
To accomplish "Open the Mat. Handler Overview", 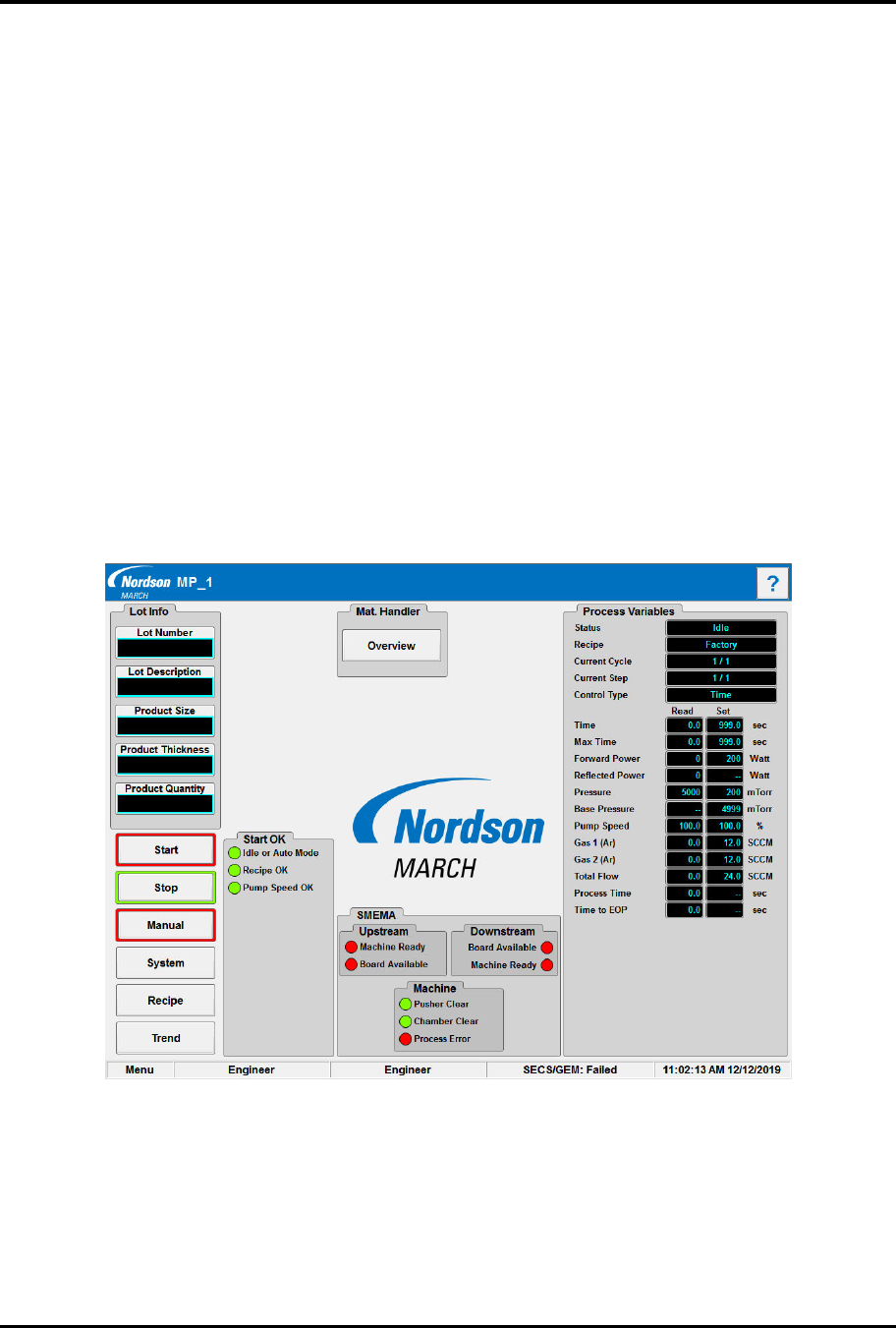I will (x=391, y=646).
